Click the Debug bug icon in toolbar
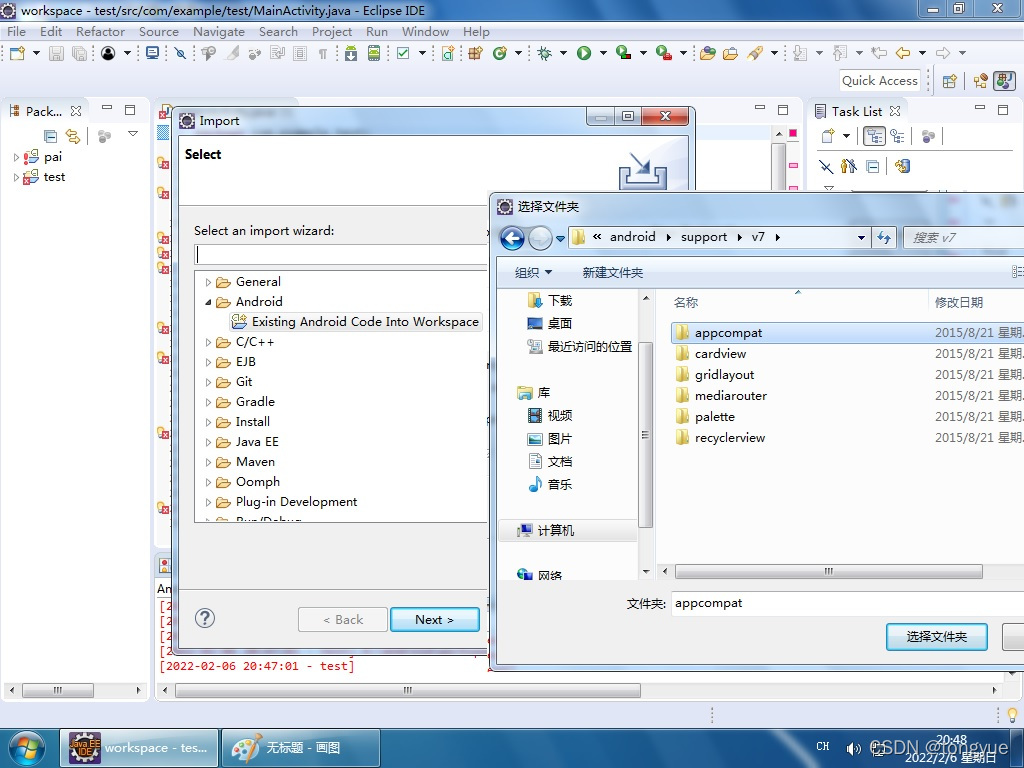The height and width of the screenshot is (768, 1024). click(544, 53)
